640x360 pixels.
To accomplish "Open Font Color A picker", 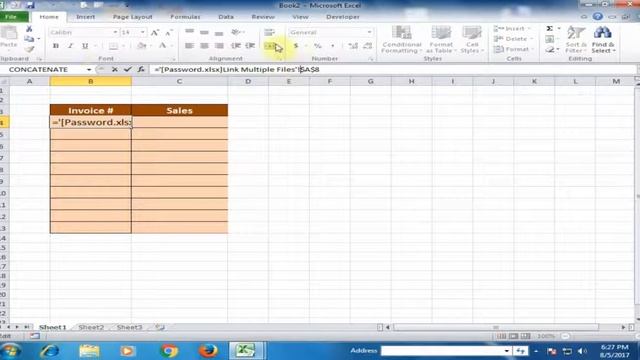I will [x=162, y=46].
